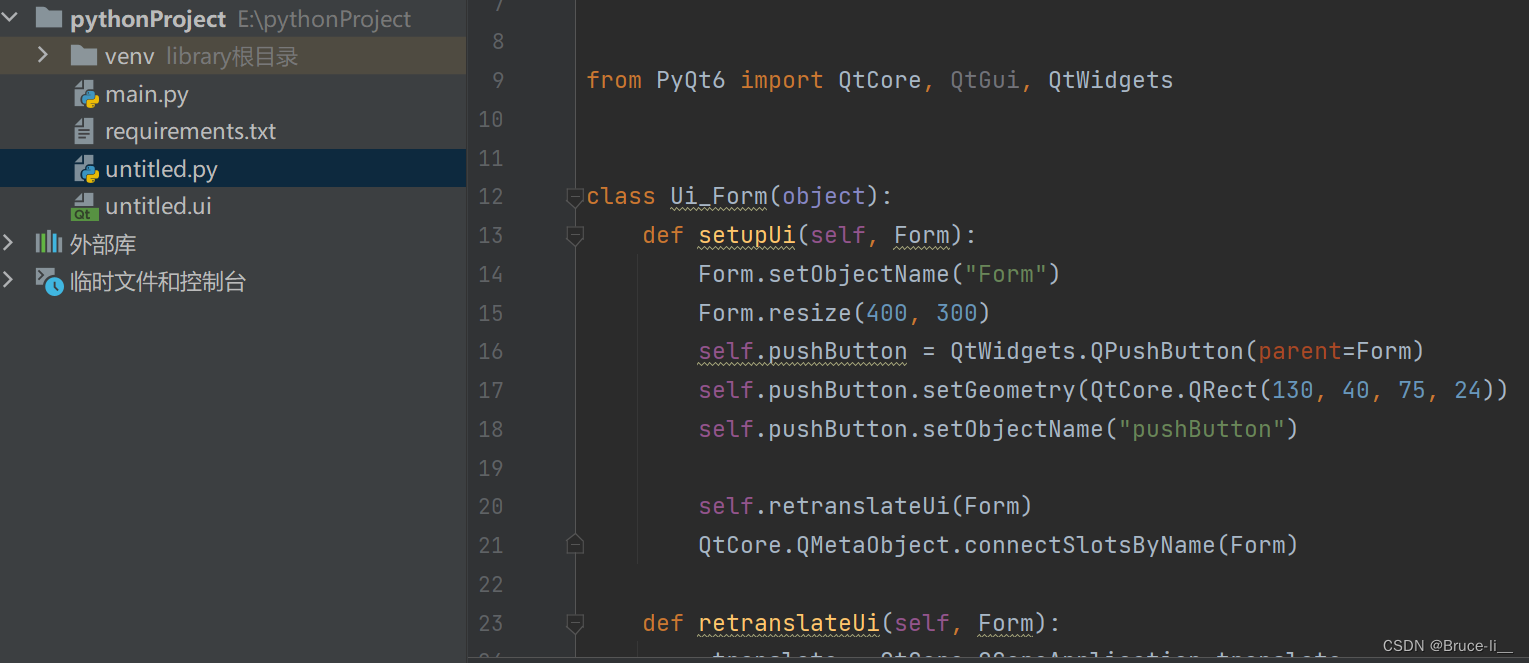Expand the 外部库 node arrow
The height and width of the screenshot is (663, 1529).
coord(9,243)
